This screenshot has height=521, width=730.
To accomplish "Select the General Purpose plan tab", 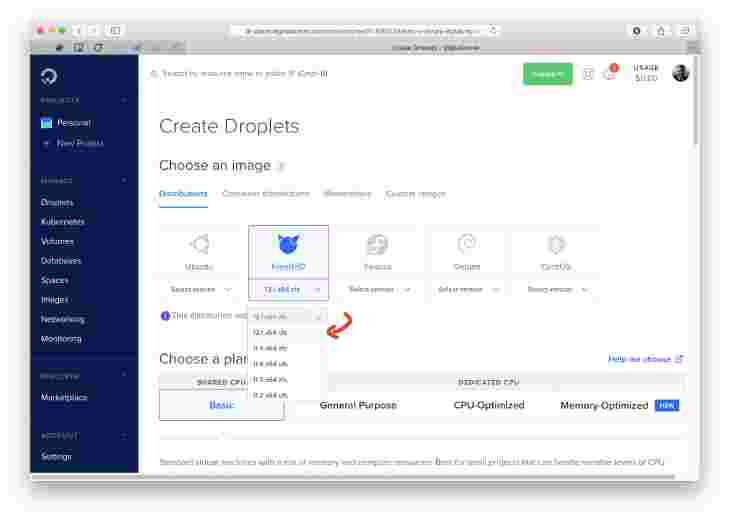I will coord(358,405).
